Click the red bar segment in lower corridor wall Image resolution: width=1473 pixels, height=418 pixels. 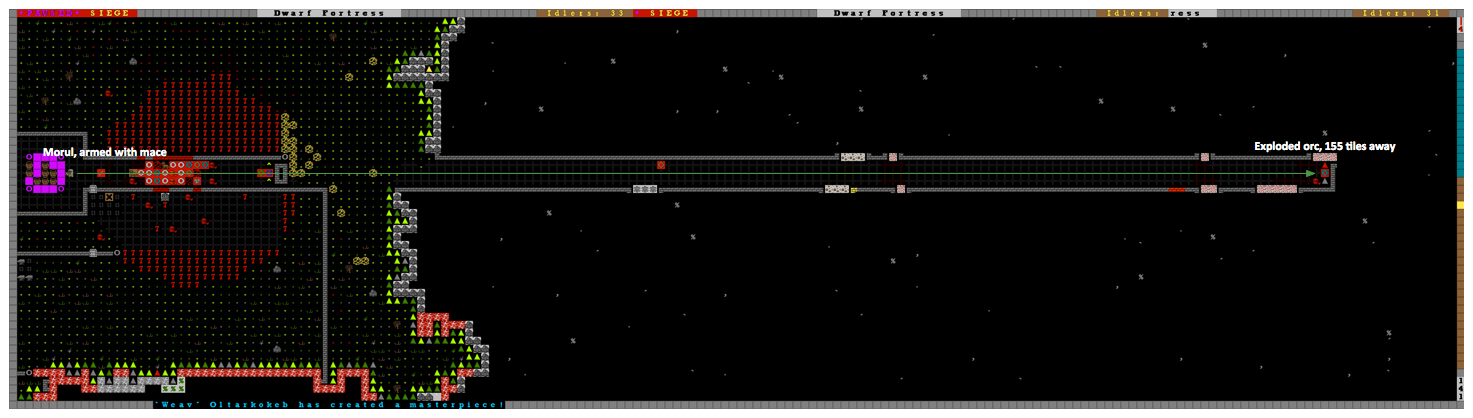coord(1177,189)
